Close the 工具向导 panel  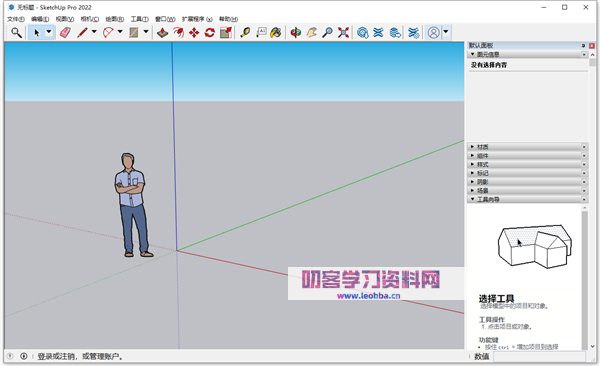point(584,199)
